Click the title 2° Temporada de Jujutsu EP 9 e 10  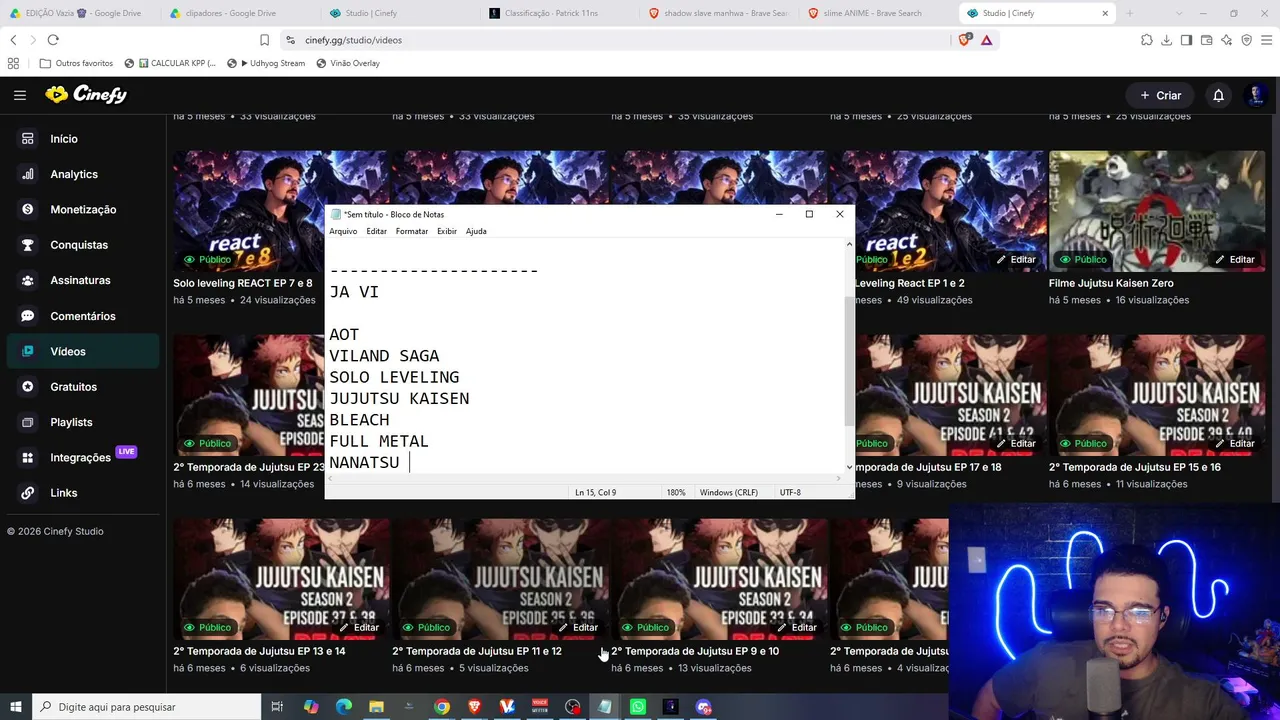point(695,651)
